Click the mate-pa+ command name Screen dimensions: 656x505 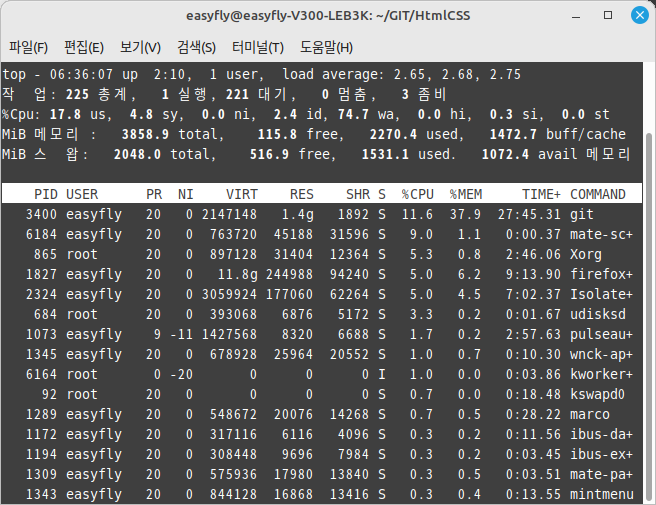[x=601, y=474]
